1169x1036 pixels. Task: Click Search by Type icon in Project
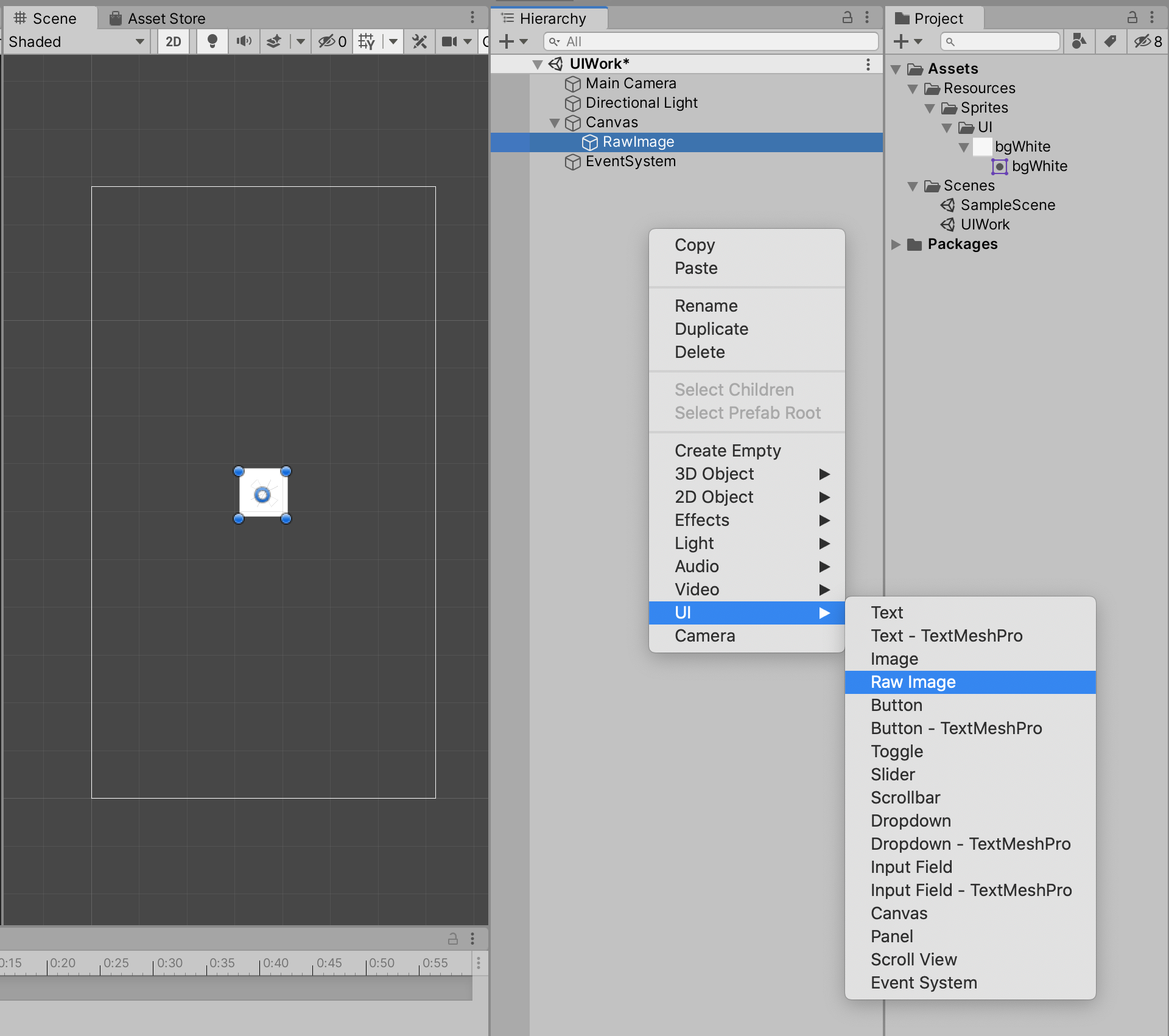tap(1079, 41)
